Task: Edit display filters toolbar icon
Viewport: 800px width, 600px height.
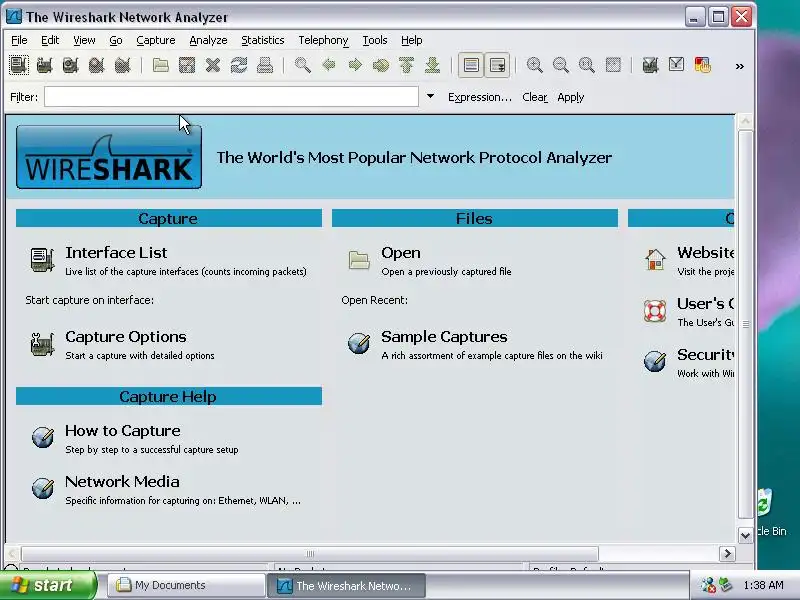Action: point(677,65)
